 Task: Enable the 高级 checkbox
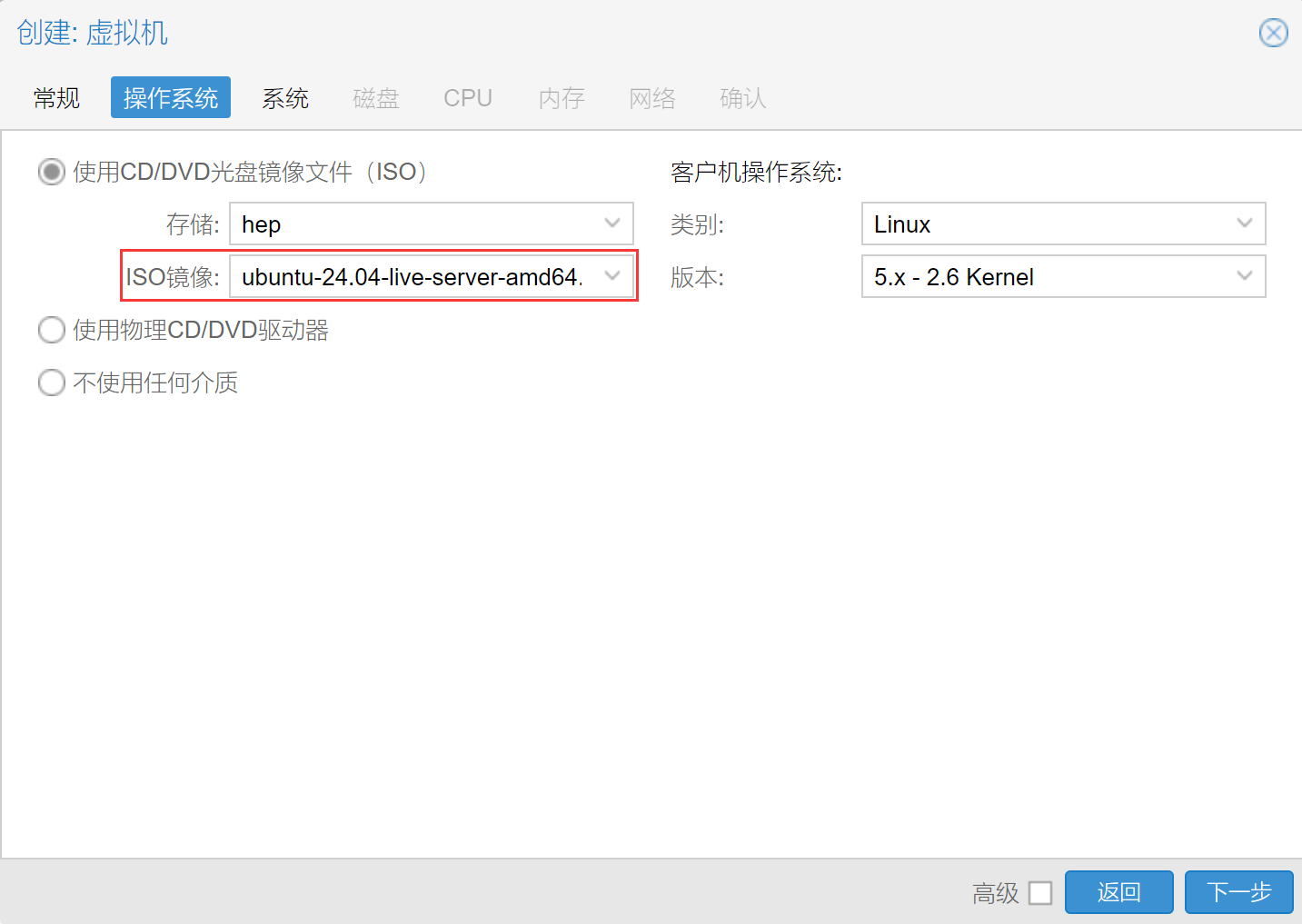click(x=1040, y=893)
